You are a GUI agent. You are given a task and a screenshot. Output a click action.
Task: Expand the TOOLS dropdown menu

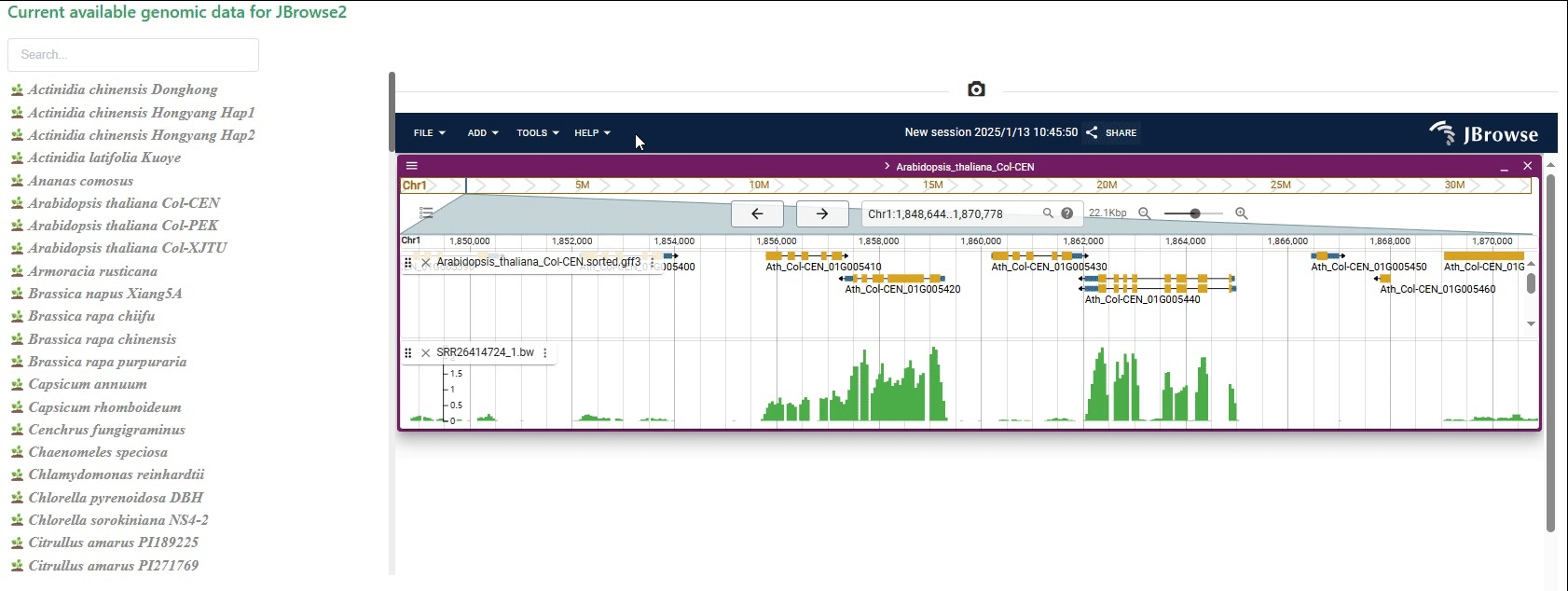tap(537, 133)
